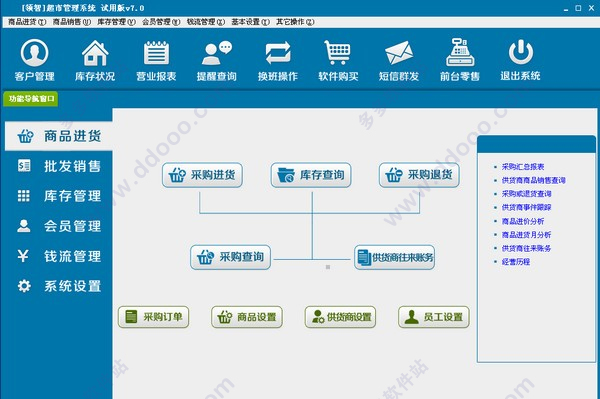Viewport: 600px width, 399px height.
Task: Open the 采购汇总报表 link
Action: [523, 167]
